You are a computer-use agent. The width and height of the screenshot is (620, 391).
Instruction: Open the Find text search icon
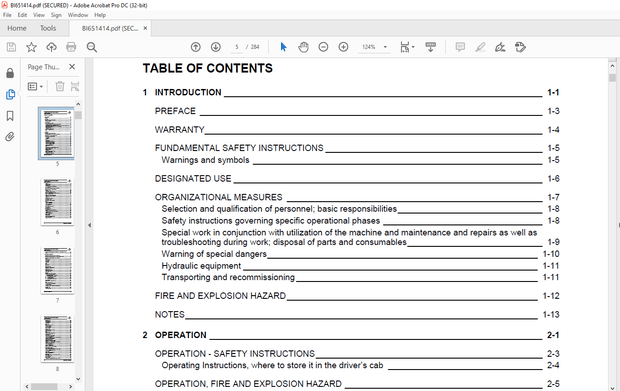pyautogui.click(x=92, y=47)
